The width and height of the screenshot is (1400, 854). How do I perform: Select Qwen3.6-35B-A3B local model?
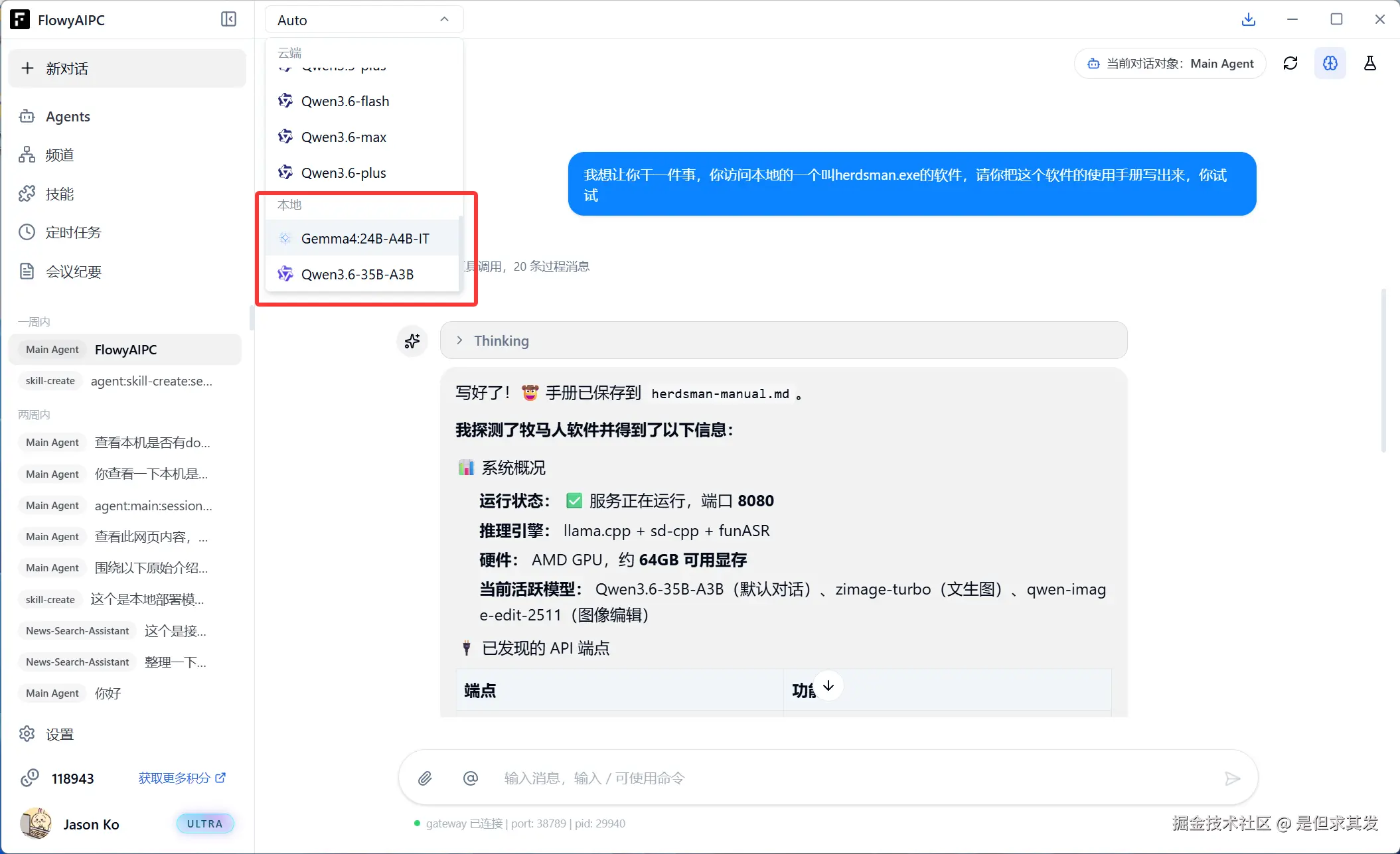tap(362, 274)
